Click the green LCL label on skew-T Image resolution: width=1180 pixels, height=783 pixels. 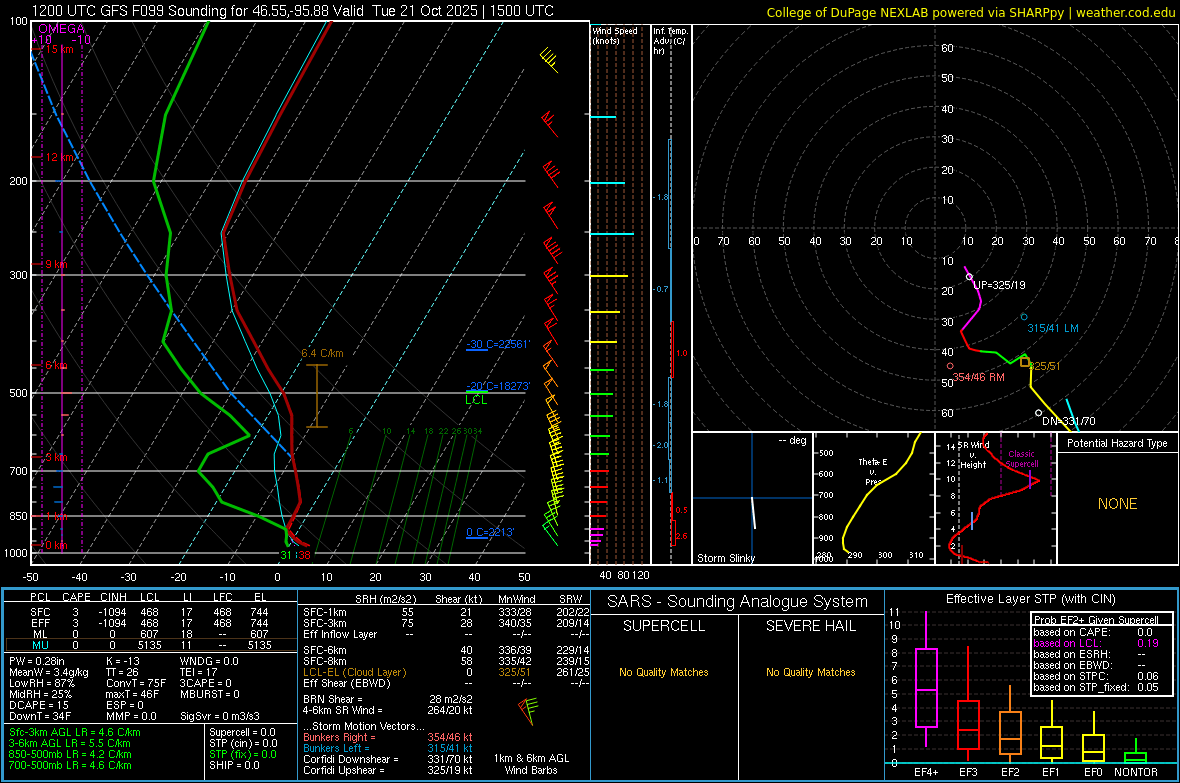click(x=476, y=400)
